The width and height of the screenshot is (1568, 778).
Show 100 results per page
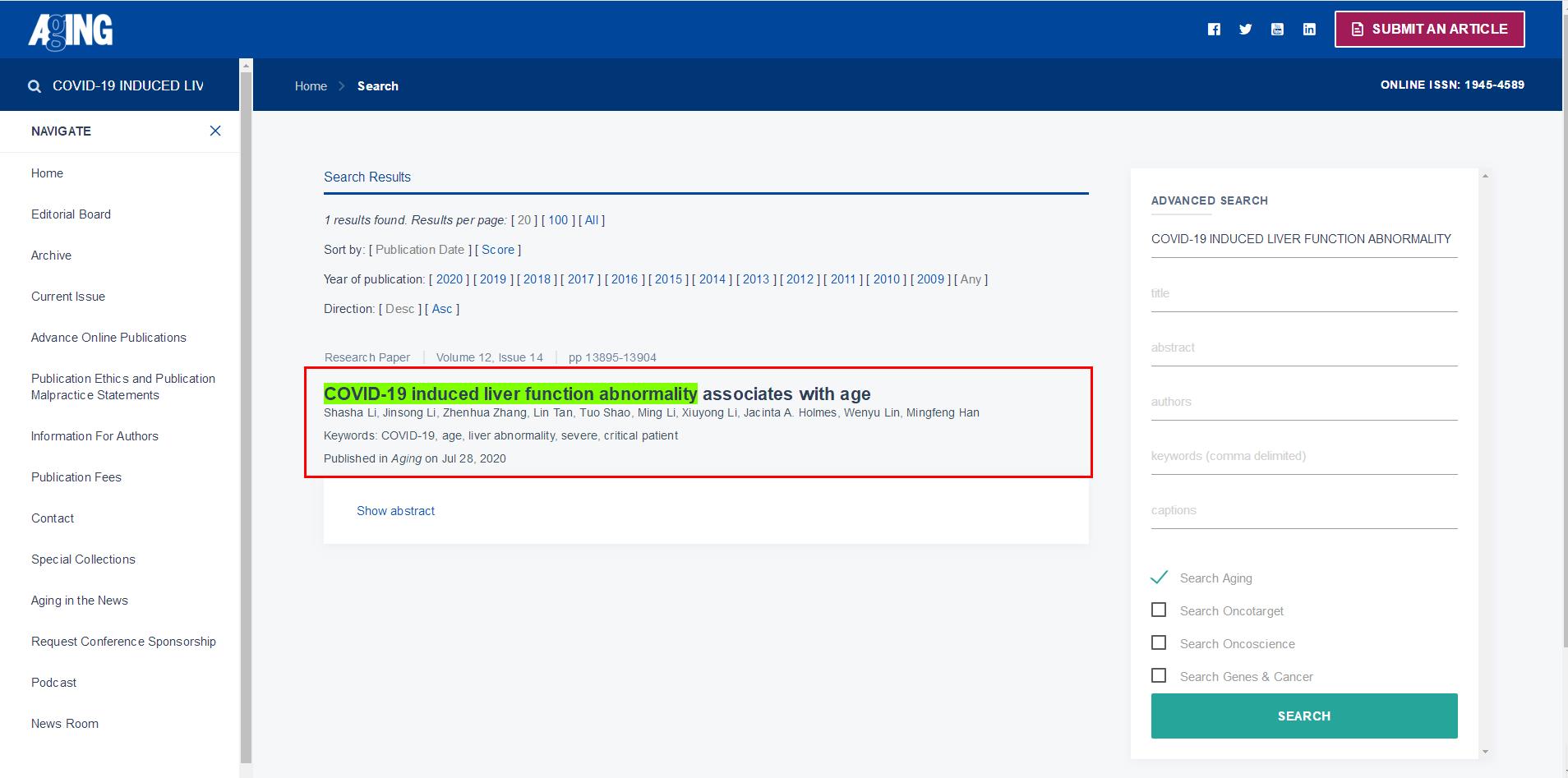(558, 220)
